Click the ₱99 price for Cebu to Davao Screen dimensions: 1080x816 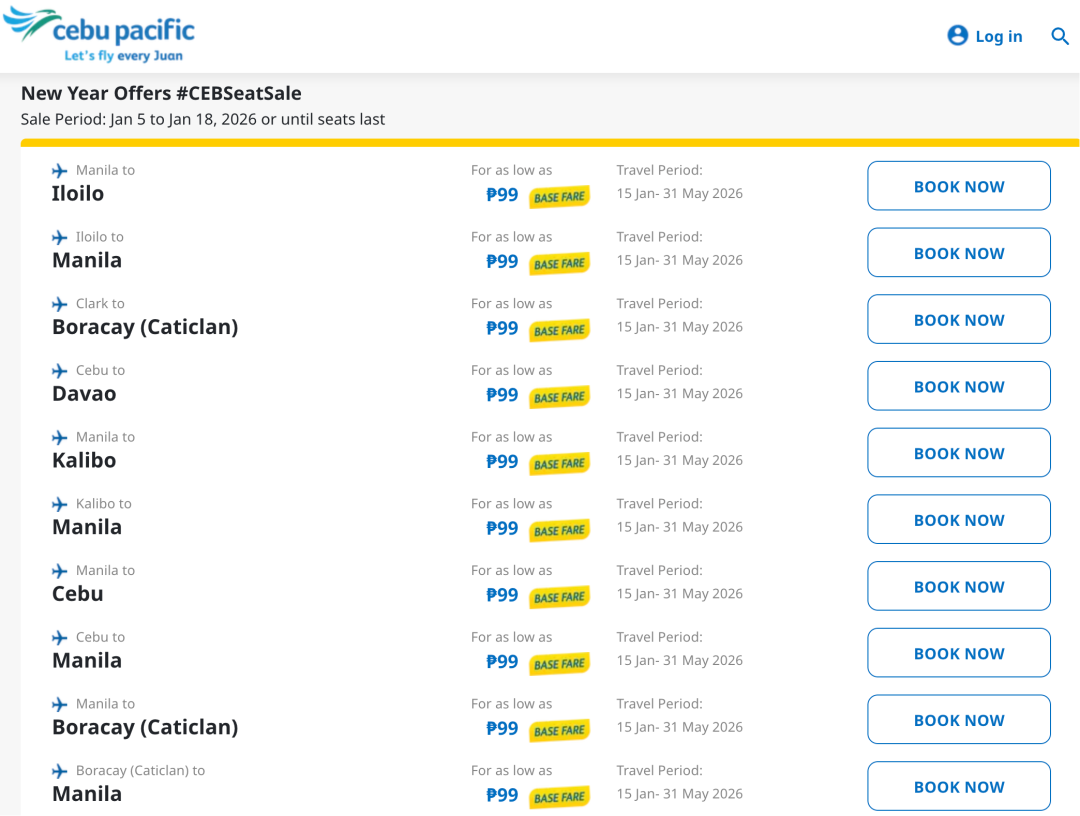(502, 395)
